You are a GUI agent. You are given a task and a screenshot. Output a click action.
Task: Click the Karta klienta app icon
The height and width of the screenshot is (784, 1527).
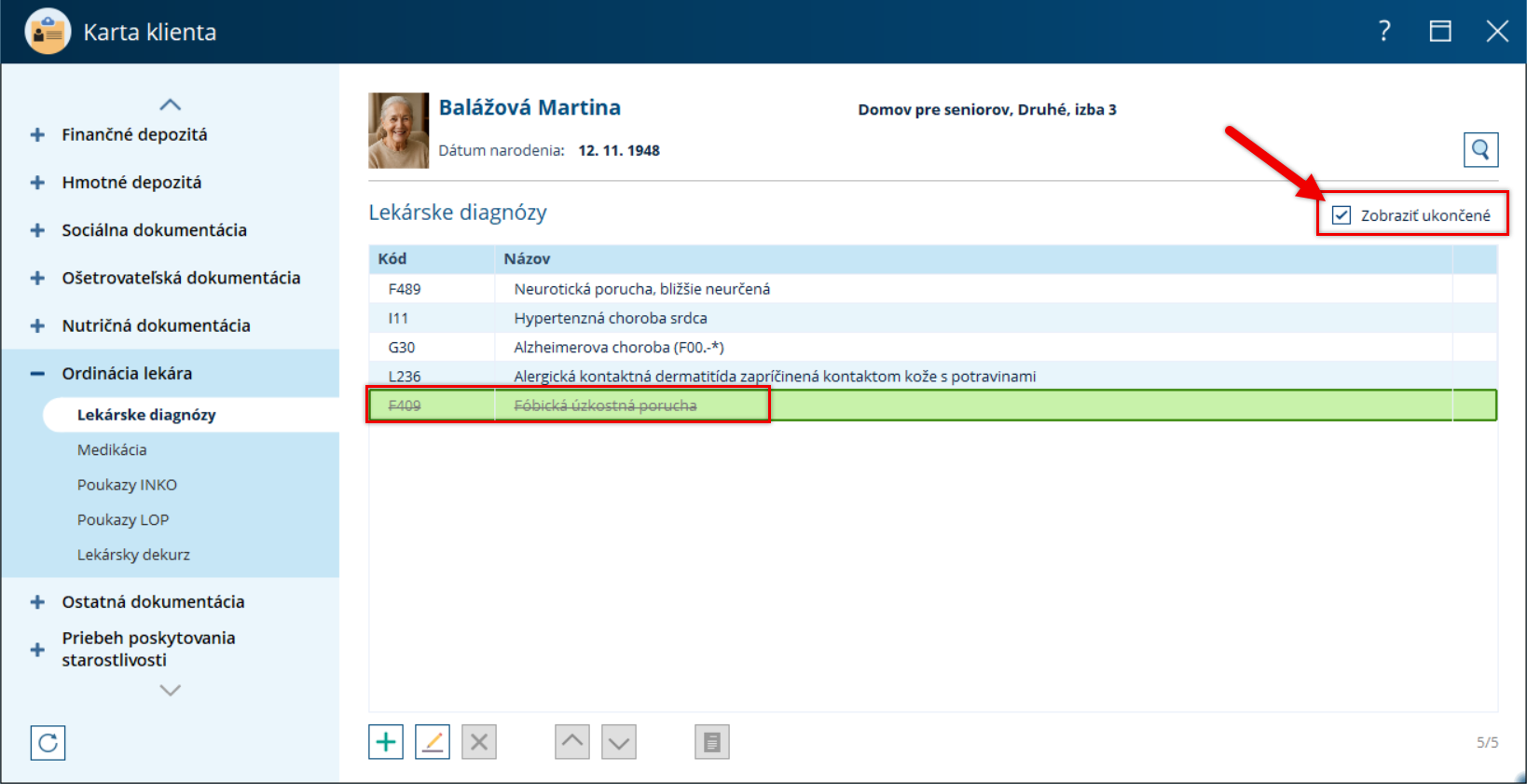[x=48, y=32]
